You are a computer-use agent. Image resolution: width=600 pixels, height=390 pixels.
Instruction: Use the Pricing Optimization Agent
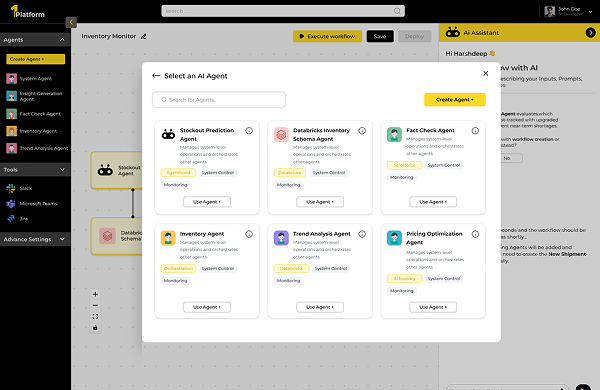[433, 307]
